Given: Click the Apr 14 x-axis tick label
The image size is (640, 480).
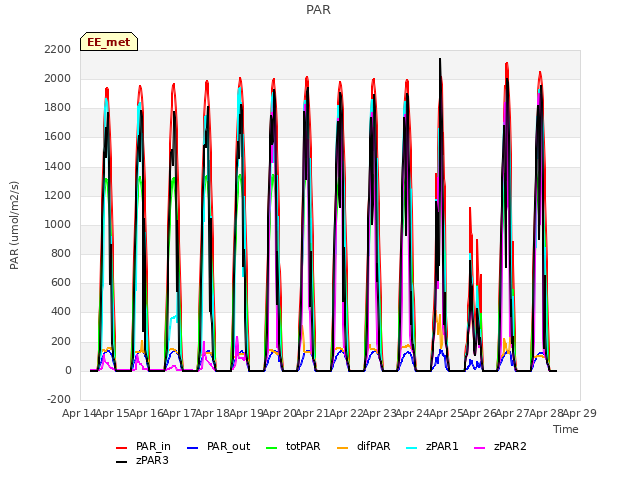Looking at the screenshot, I should point(79,413).
